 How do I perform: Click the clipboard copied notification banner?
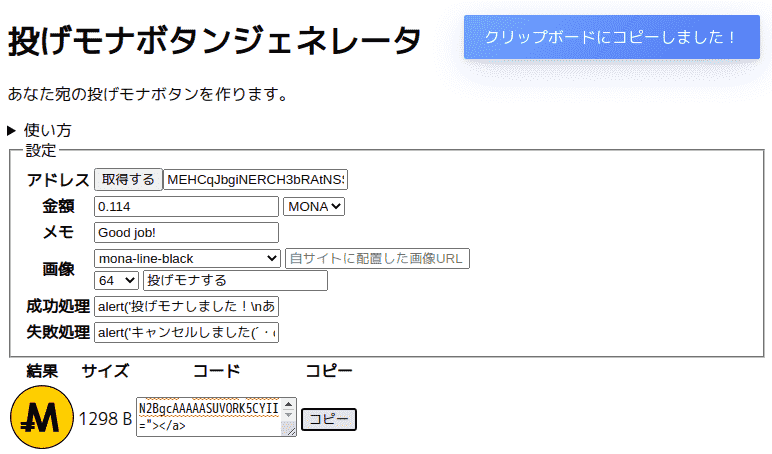[611, 37]
